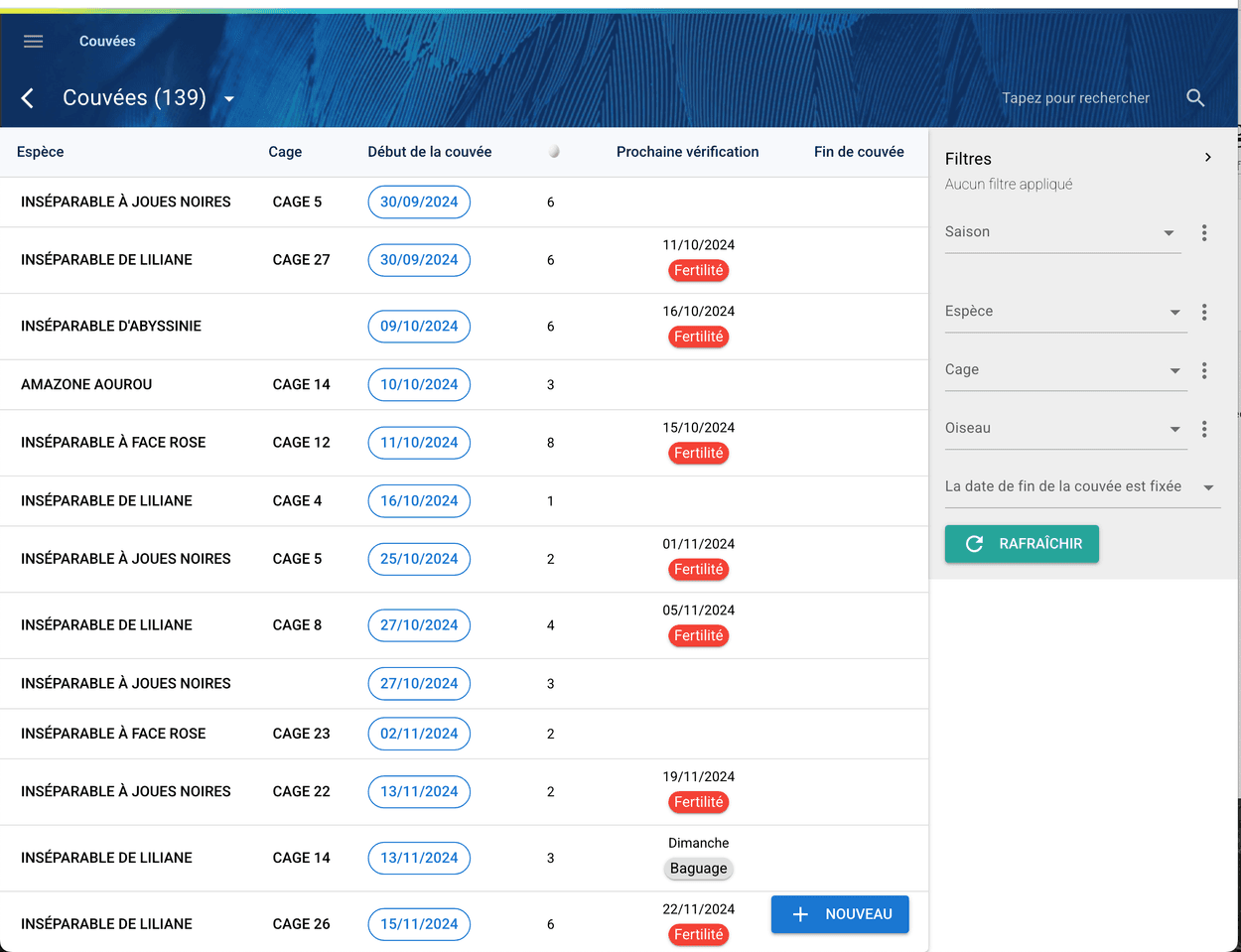The width and height of the screenshot is (1241, 952).
Task: Expand the Couvées (139) title dropdown
Action: (229, 98)
